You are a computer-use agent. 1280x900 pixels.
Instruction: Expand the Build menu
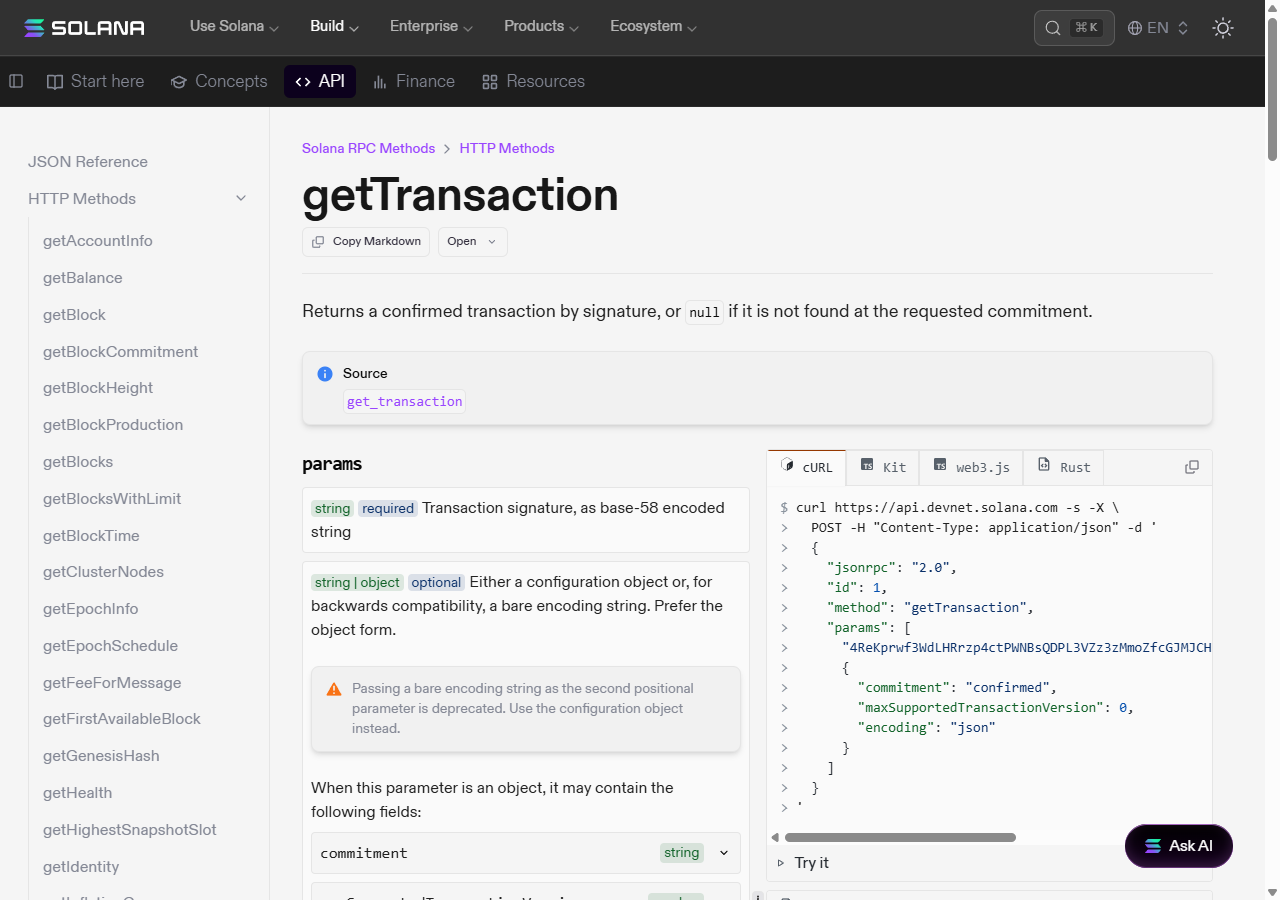click(x=335, y=27)
